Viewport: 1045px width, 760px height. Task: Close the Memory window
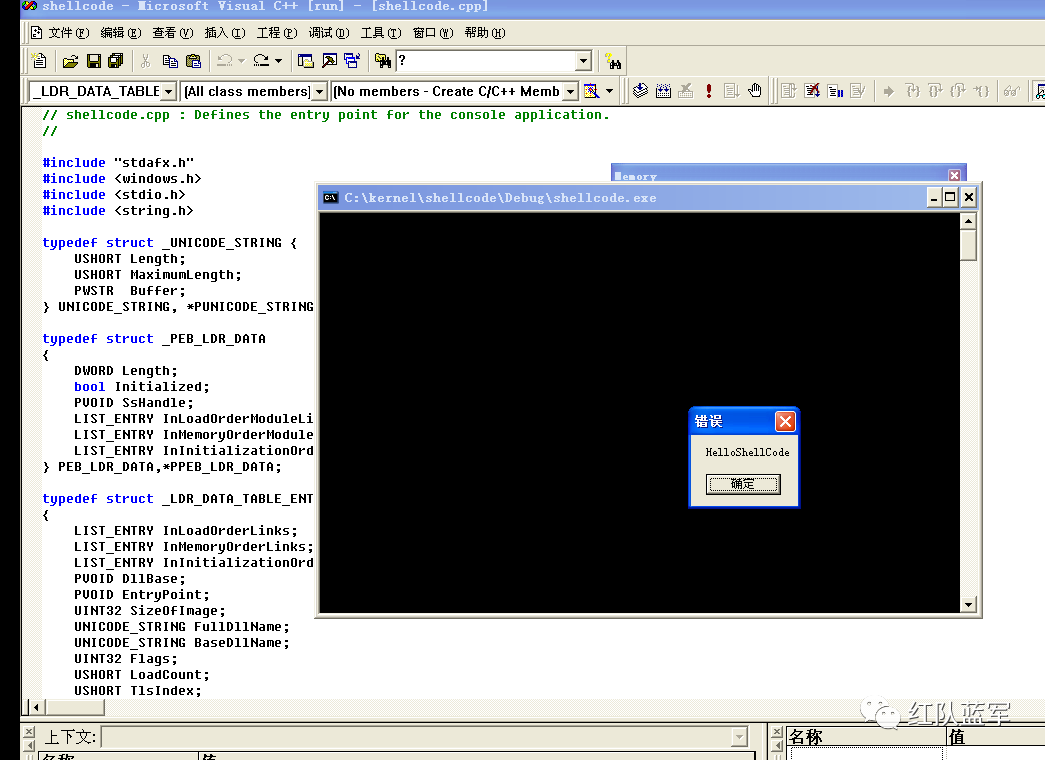point(954,175)
